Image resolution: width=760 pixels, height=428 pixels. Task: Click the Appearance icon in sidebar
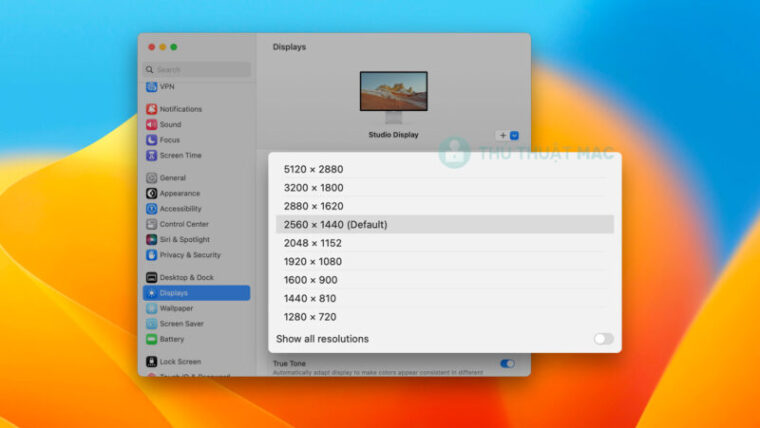click(152, 193)
